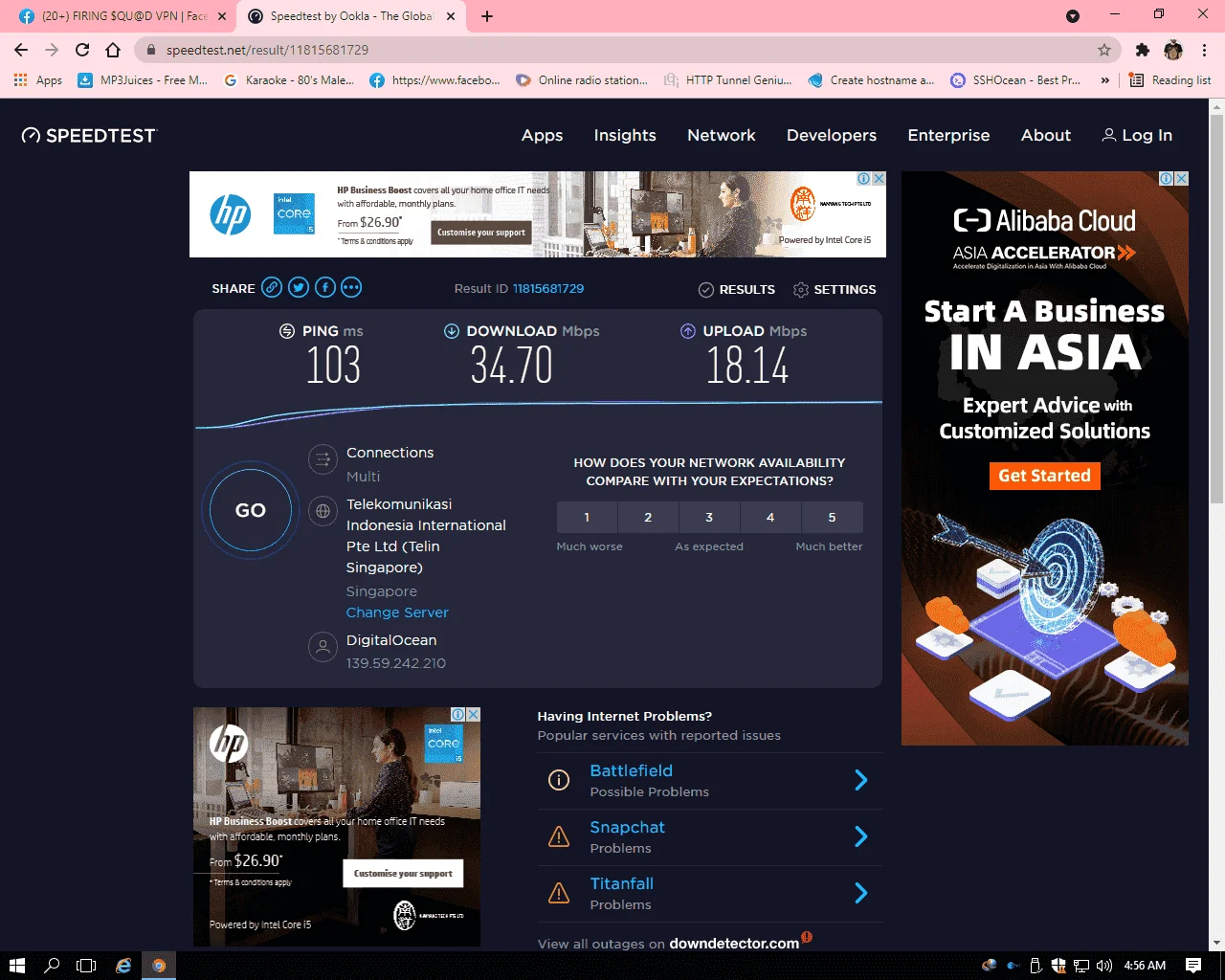This screenshot has height=980, width=1225.
Task: Click Customise your support in top HP ad
Action: click(x=481, y=232)
